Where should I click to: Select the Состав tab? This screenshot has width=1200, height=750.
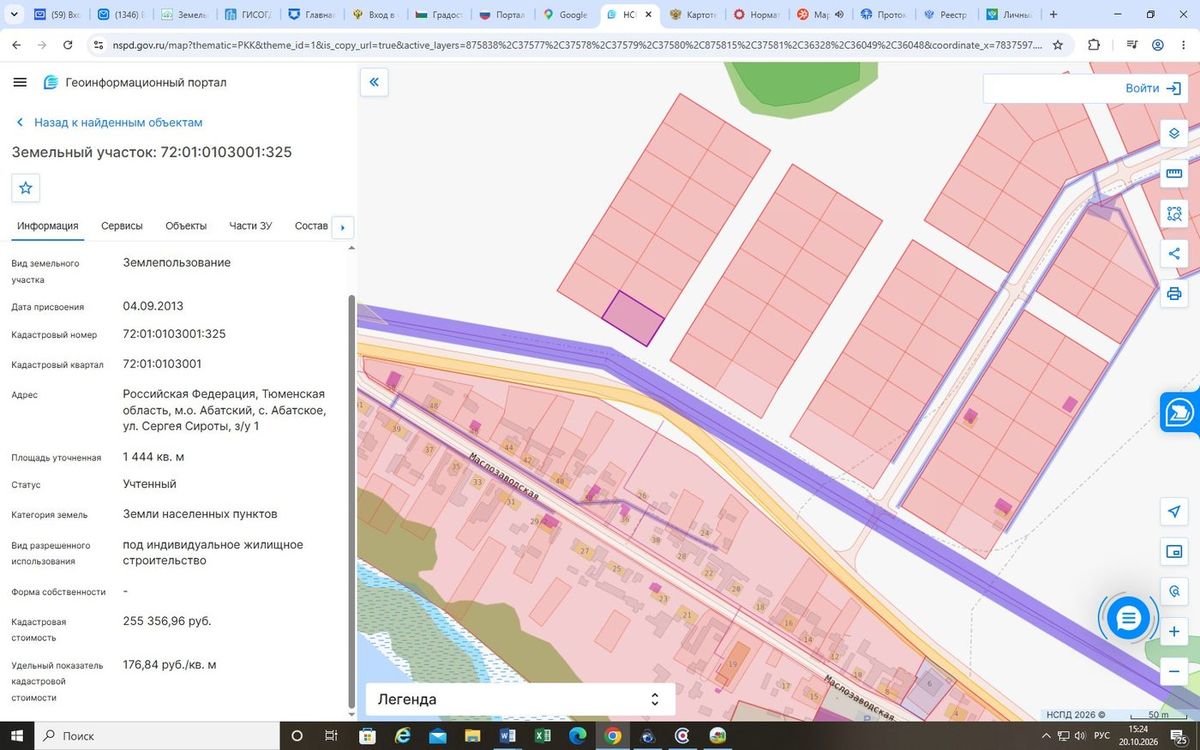click(x=311, y=226)
